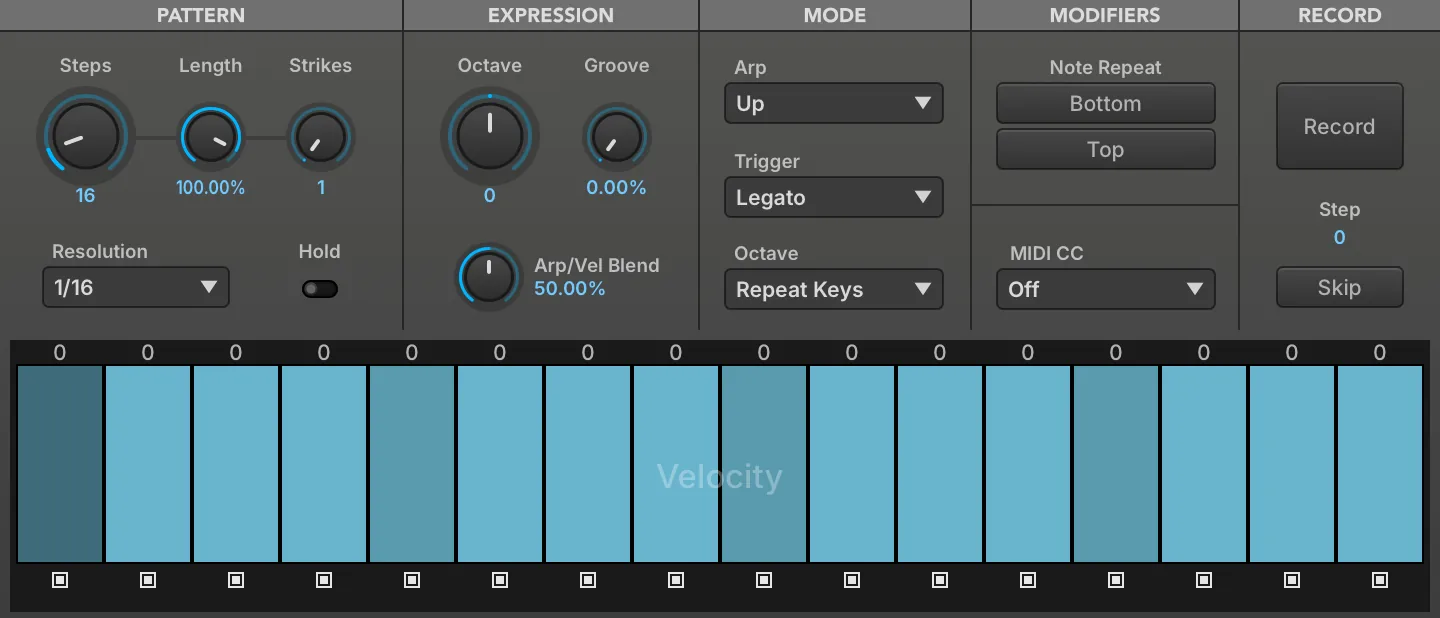Viewport: 1440px width, 618px height.
Task: Toggle the thirteenth step's enable square
Action: pos(1116,580)
